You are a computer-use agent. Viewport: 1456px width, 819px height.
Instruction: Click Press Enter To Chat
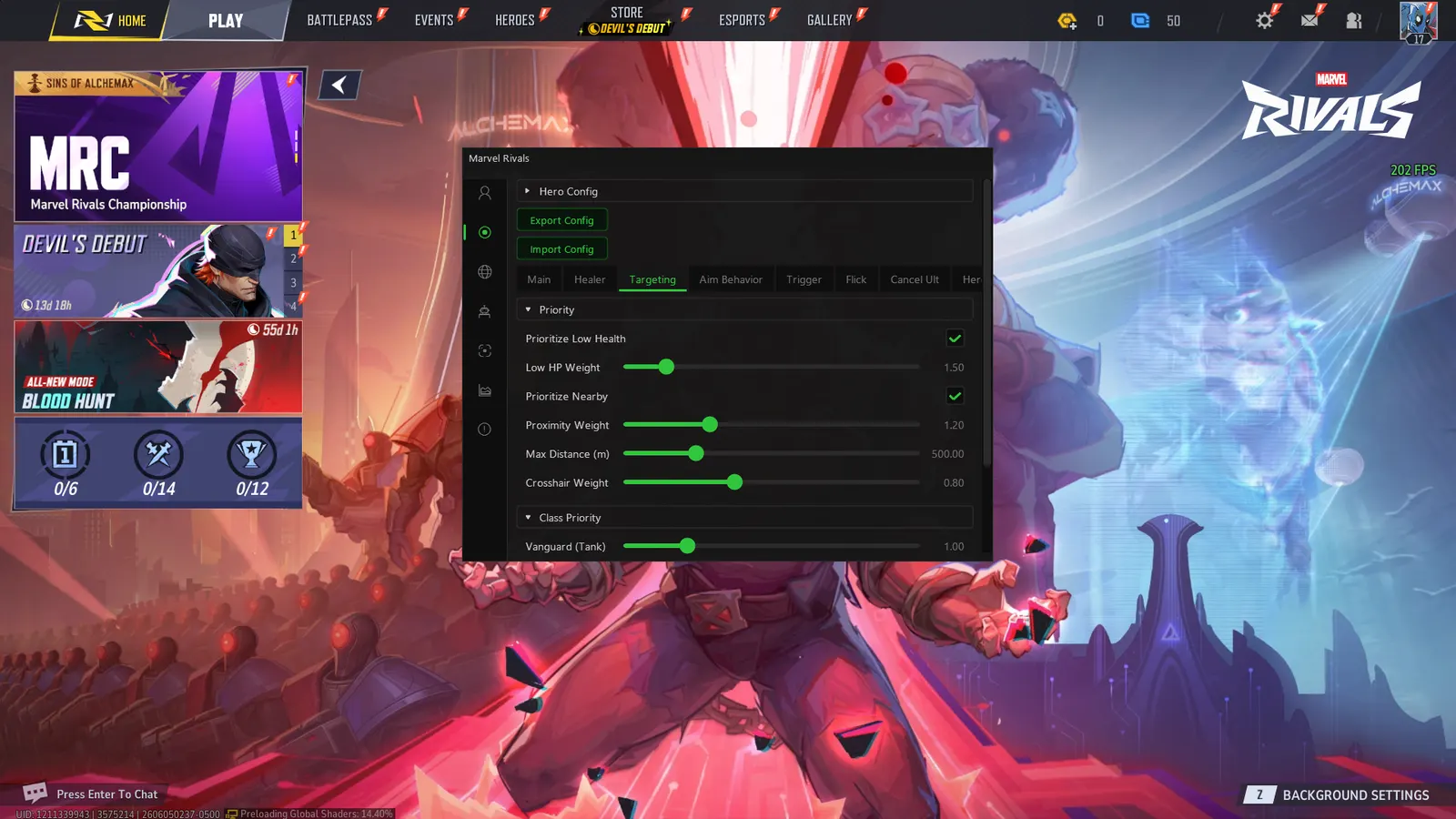coord(107,794)
